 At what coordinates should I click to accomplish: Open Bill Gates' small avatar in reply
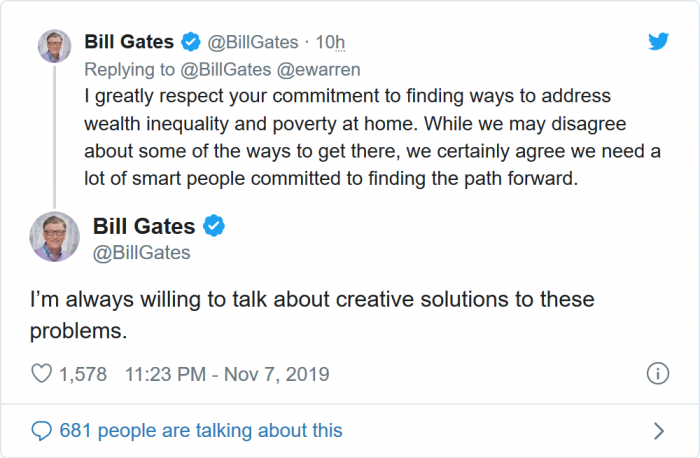pyautogui.click(x=54, y=47)
